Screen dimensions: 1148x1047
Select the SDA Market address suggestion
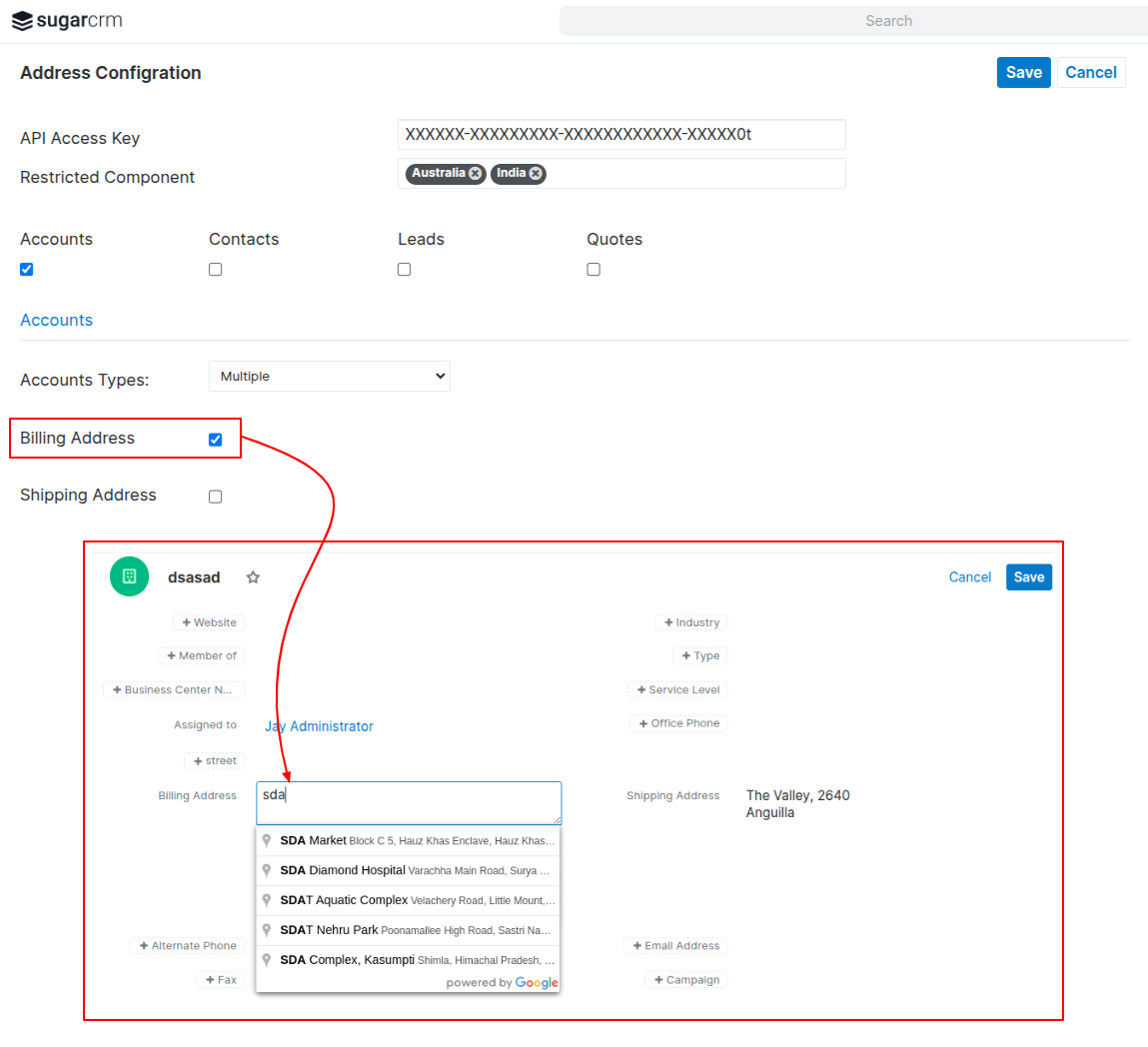(408, 841)
